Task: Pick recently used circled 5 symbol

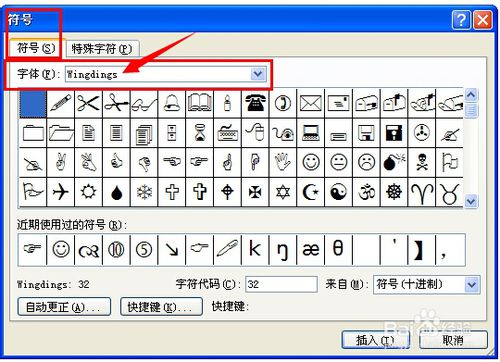Action: pyautogui.click(x=144, y=250)
